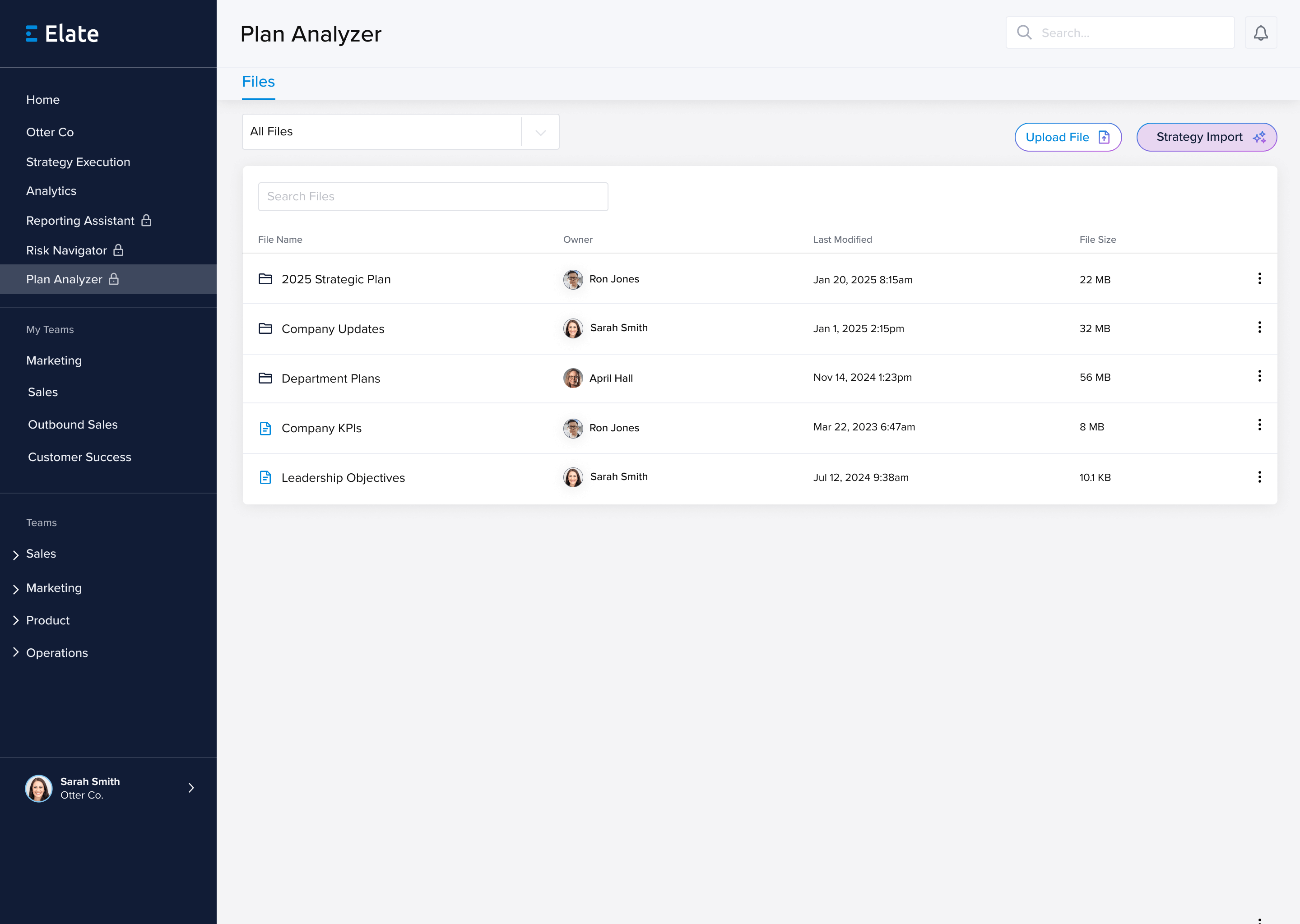
Task: Sort by Last Modified column header
Action: (x=842, y=240)
